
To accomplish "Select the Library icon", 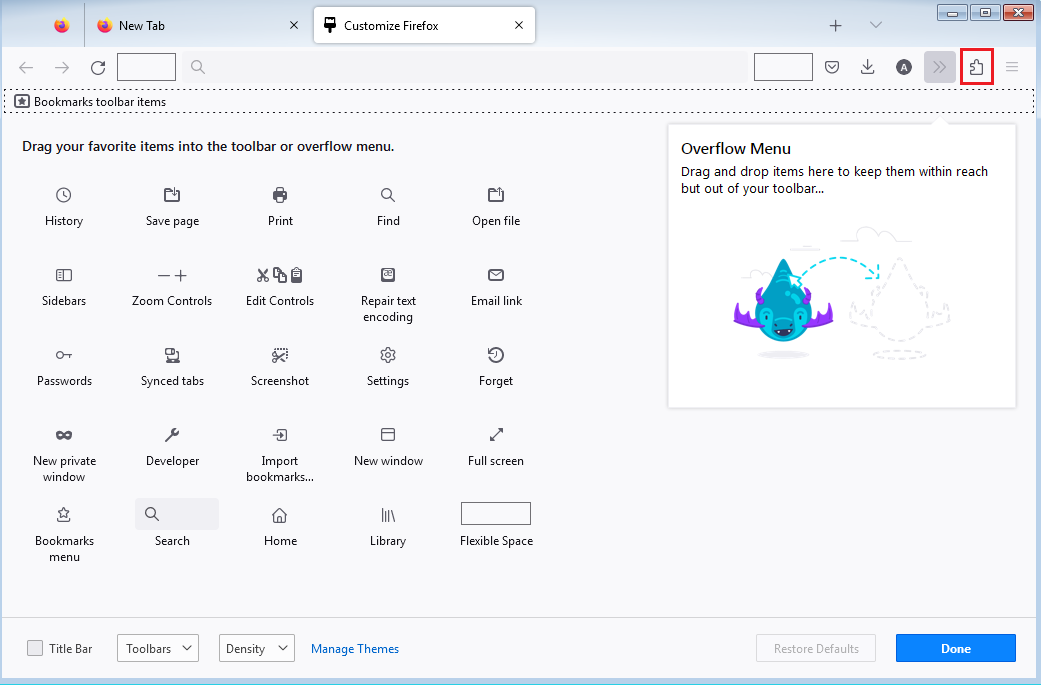I will click(388, 515).
